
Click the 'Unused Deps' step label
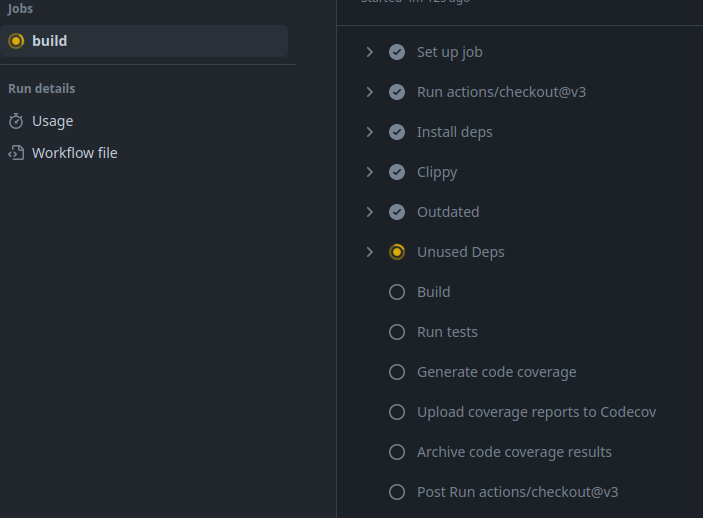tap(460, 252)
